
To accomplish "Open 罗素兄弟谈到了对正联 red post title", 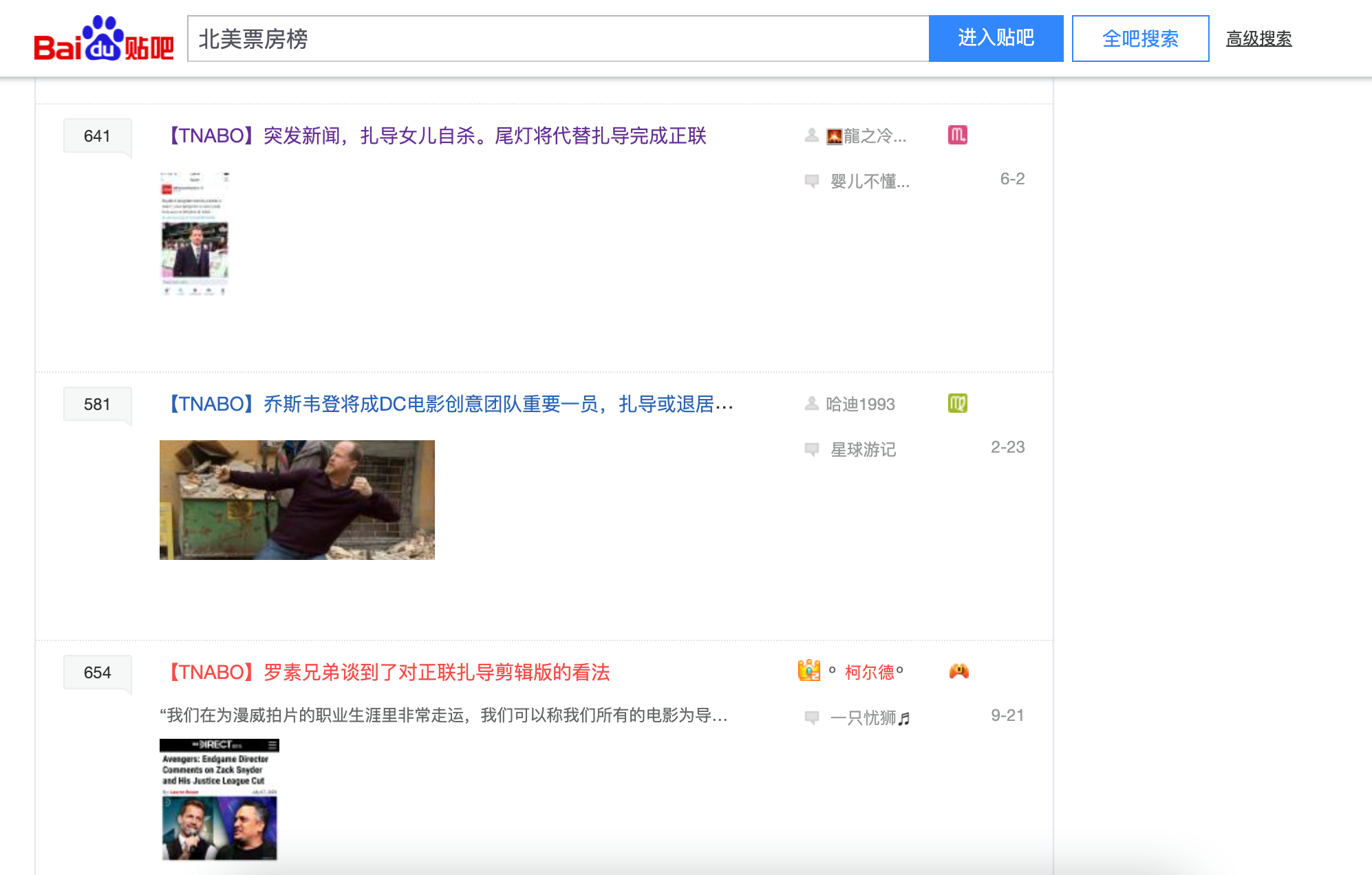I will (389, 672).
